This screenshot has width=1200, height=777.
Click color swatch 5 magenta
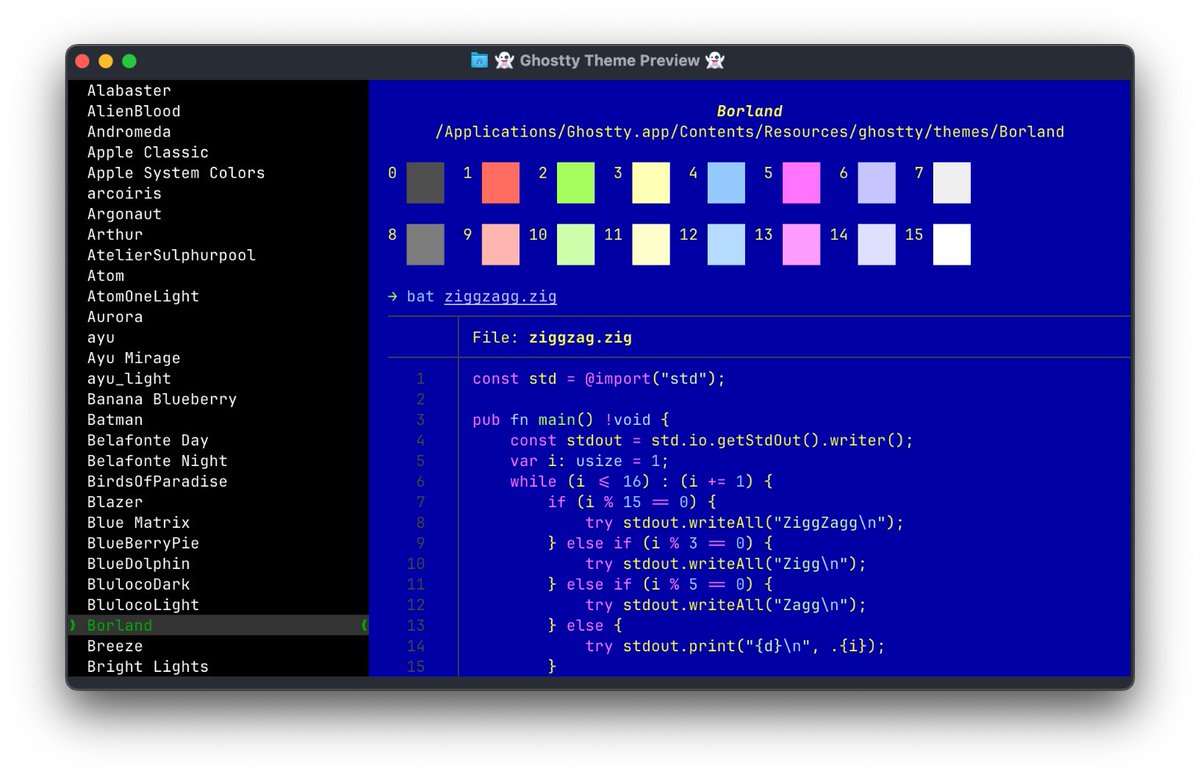801,183
